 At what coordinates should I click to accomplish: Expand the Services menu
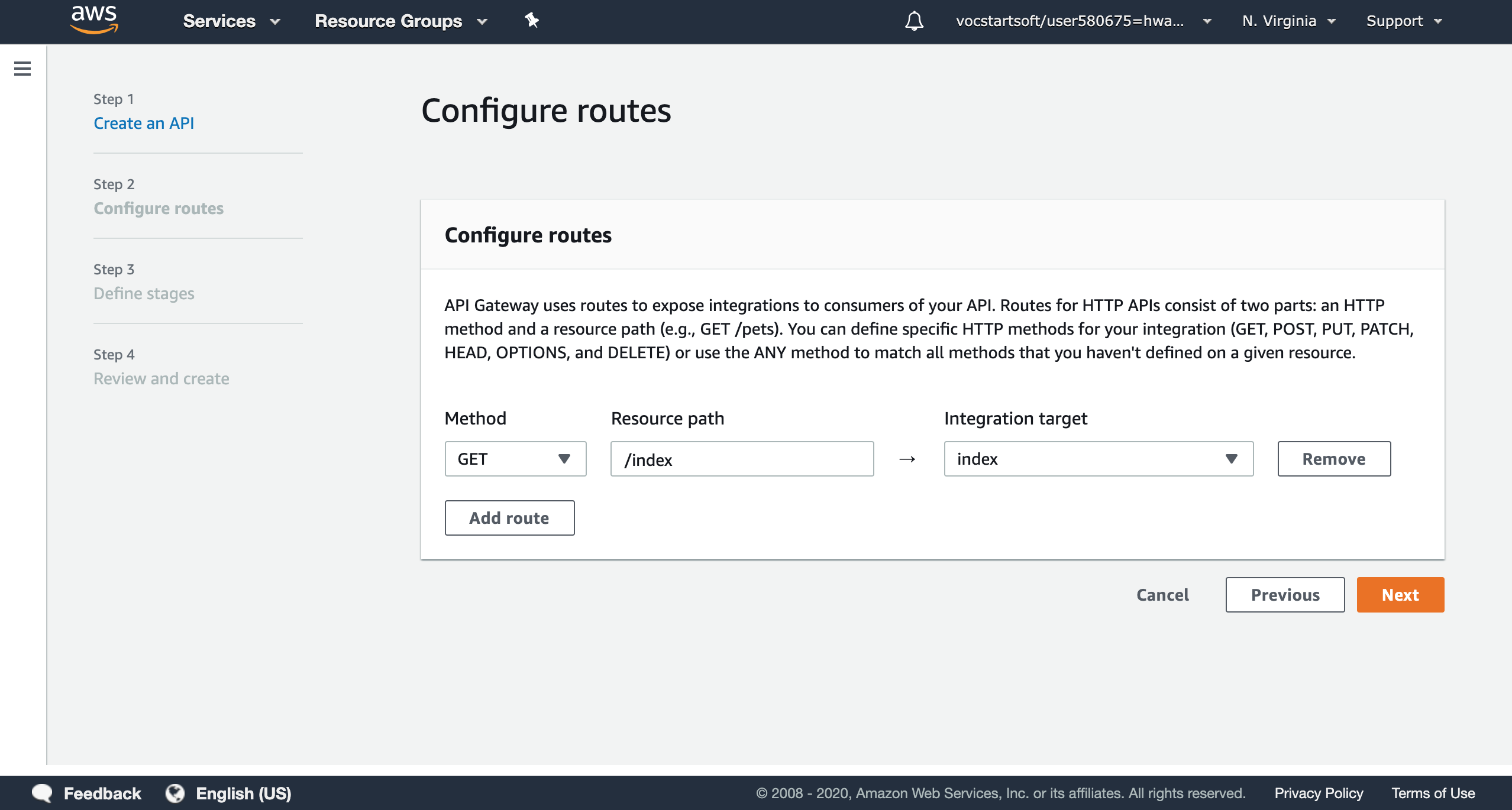coord(231,21)
